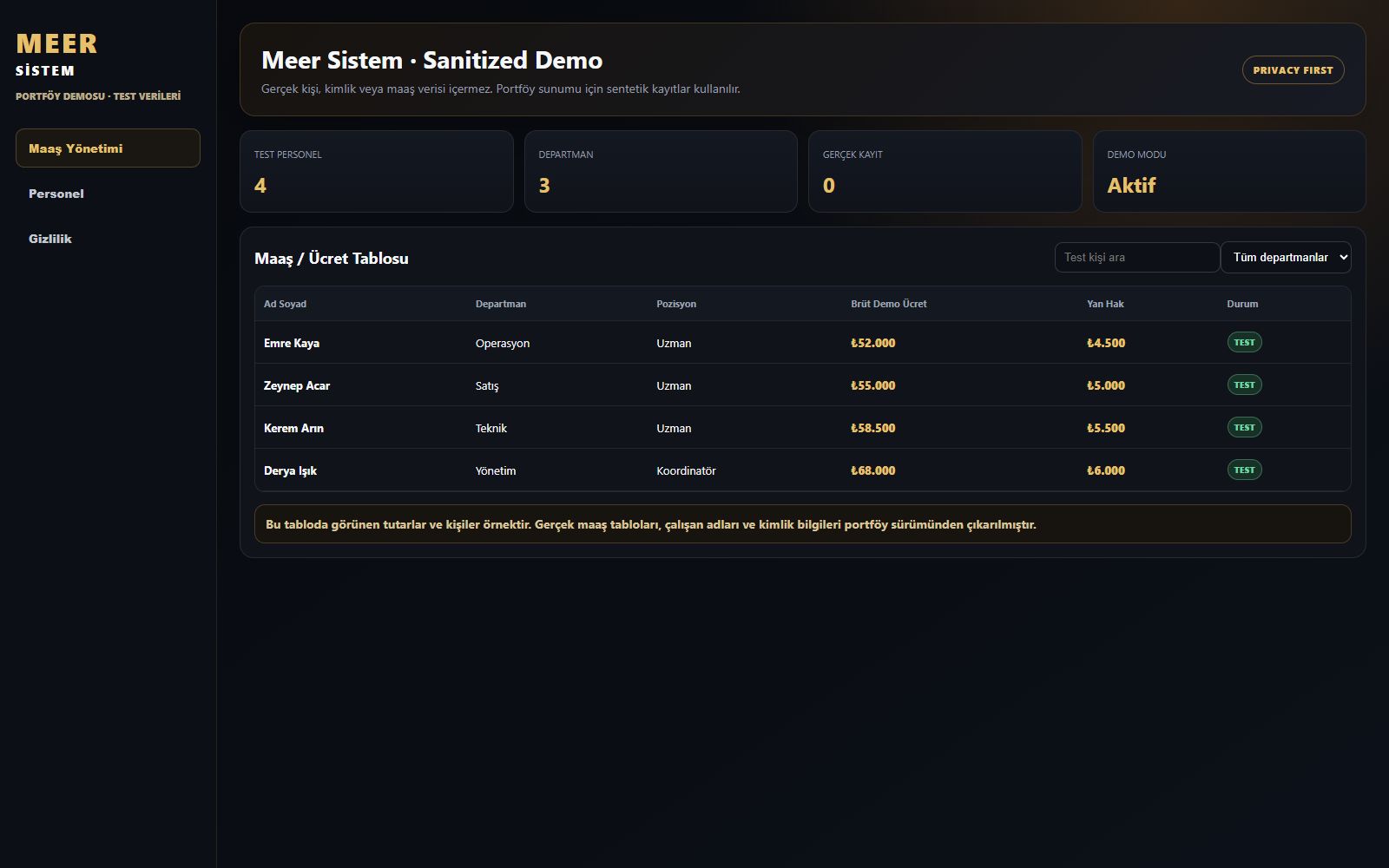Select the Departman stat card
1389x868 pixels.
661,171
